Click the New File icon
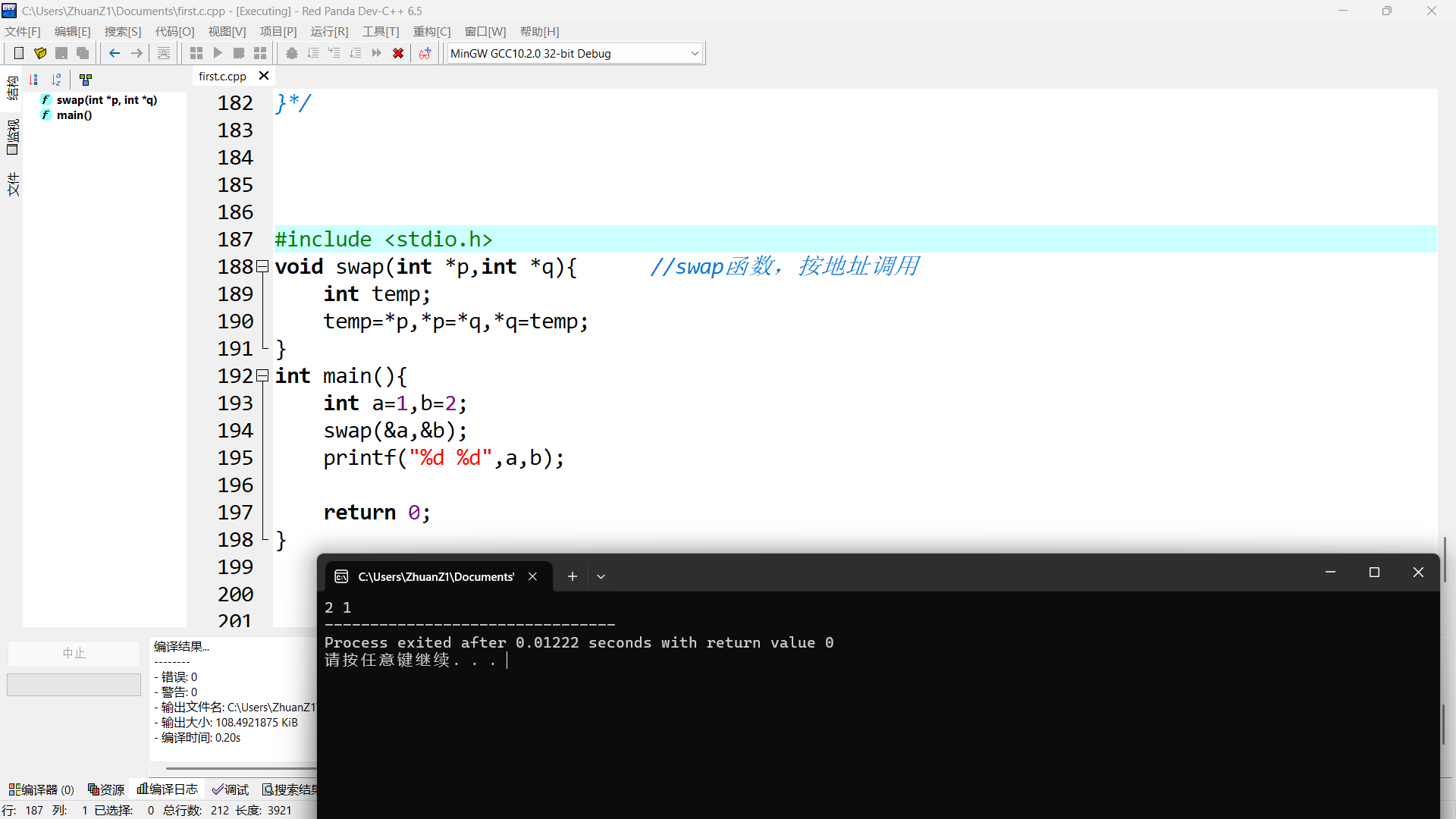The image size is (1456, 819). tap(19, 53)
